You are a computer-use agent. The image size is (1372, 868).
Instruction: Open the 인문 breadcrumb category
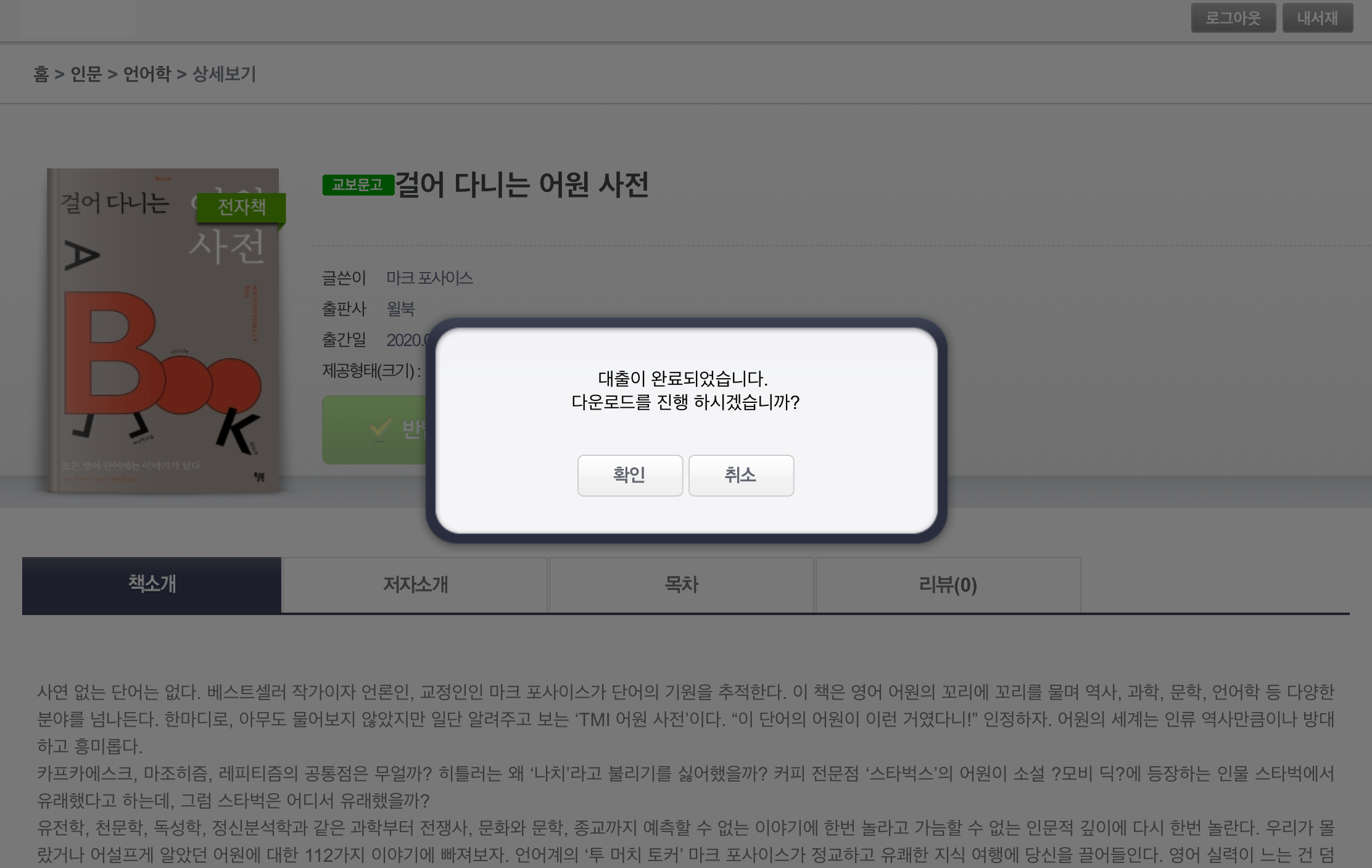coord(86,74)
